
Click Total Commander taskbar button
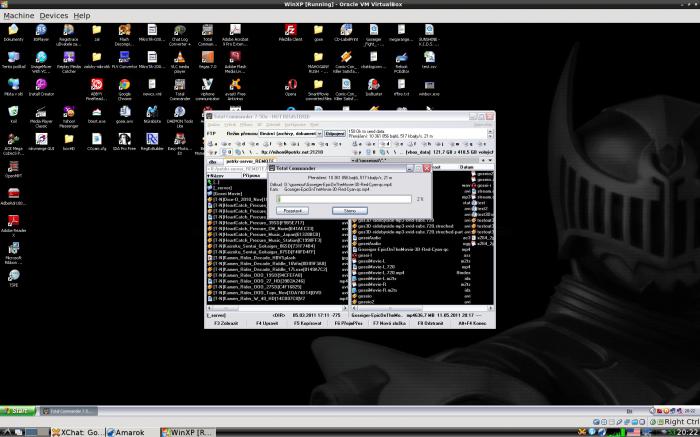coord(69,411)
